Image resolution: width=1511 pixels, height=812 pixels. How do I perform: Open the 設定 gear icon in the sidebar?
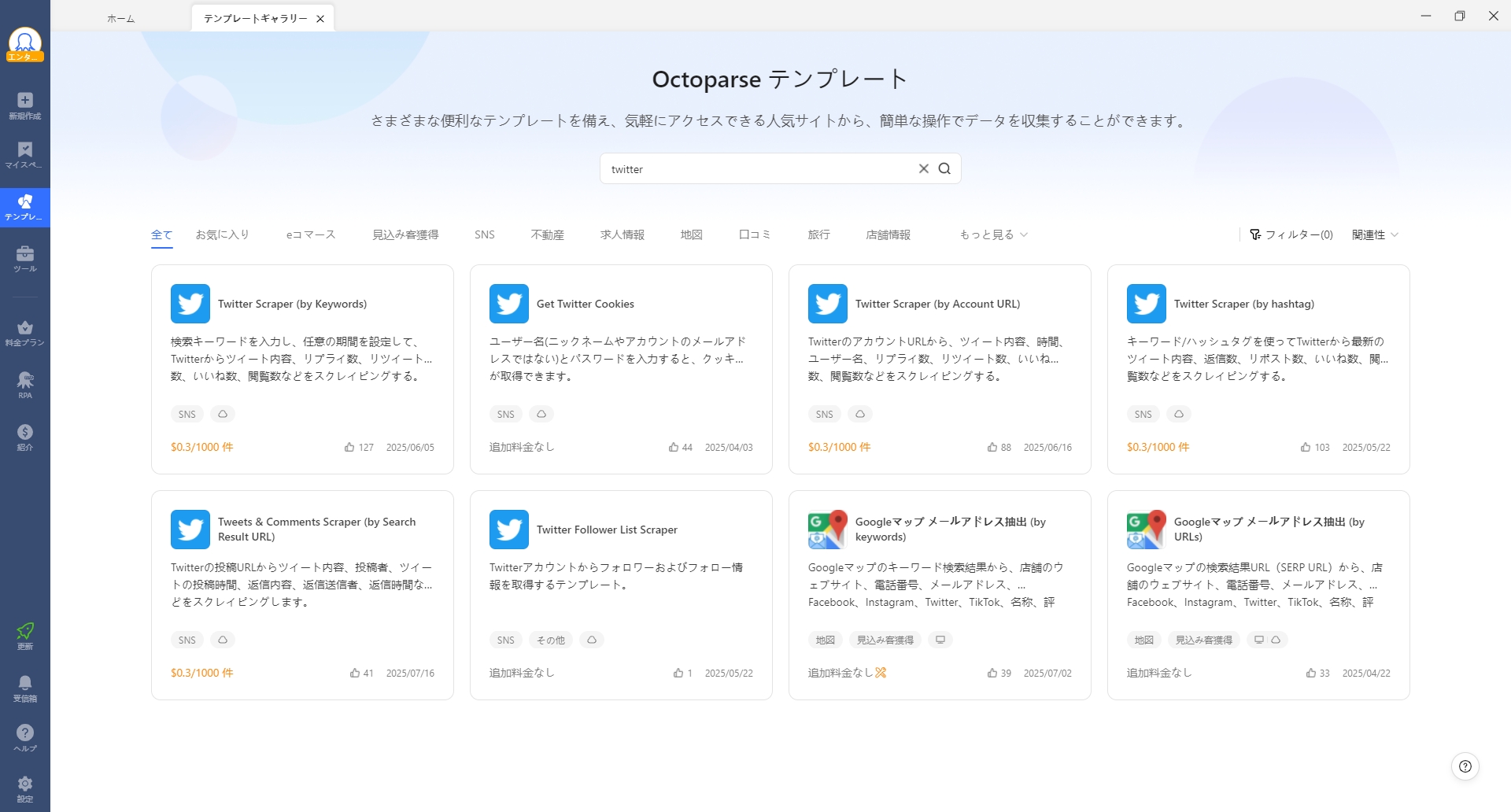tap(25, 788)
